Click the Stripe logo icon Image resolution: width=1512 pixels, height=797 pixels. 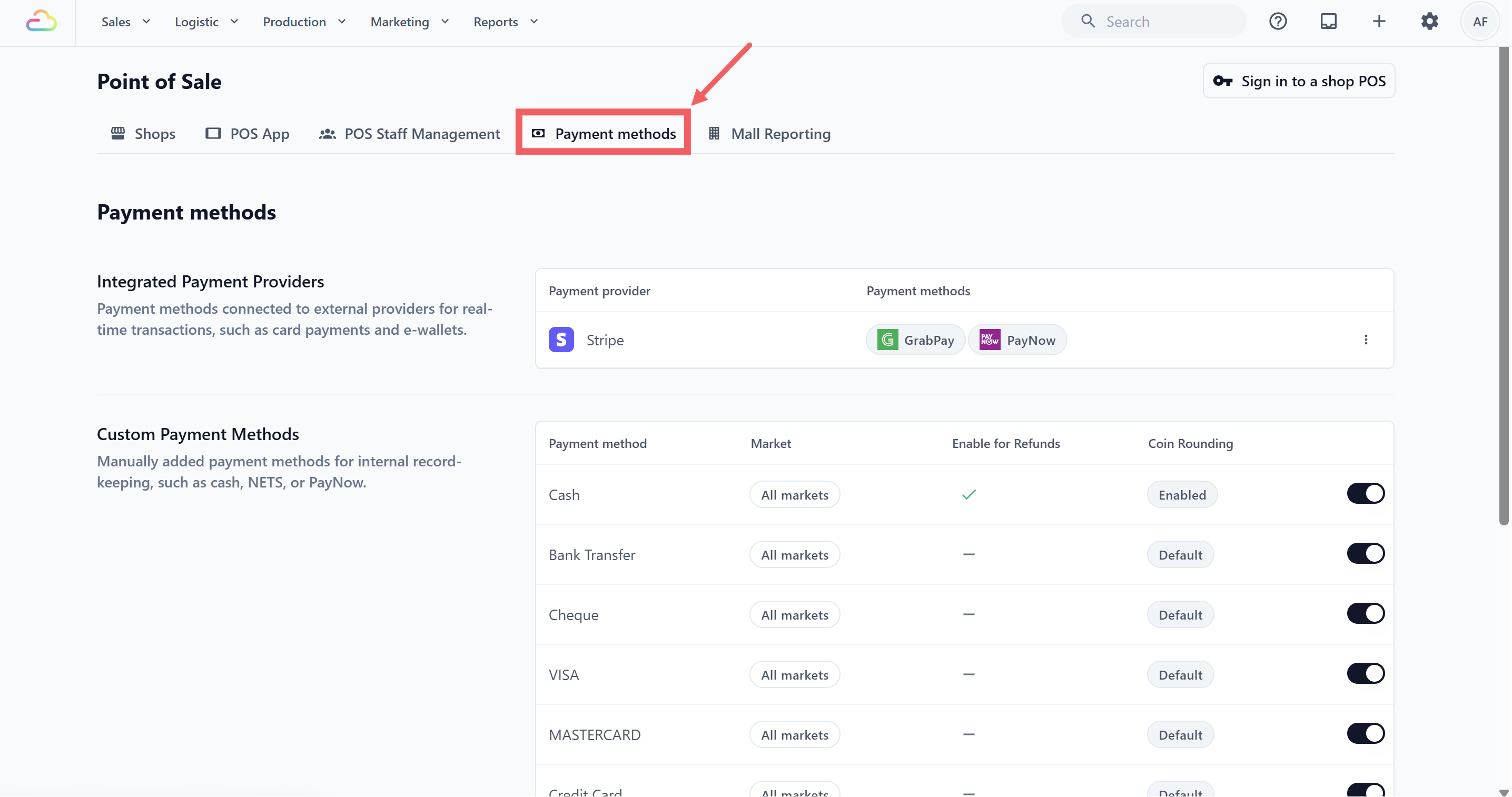coord(561,340)
